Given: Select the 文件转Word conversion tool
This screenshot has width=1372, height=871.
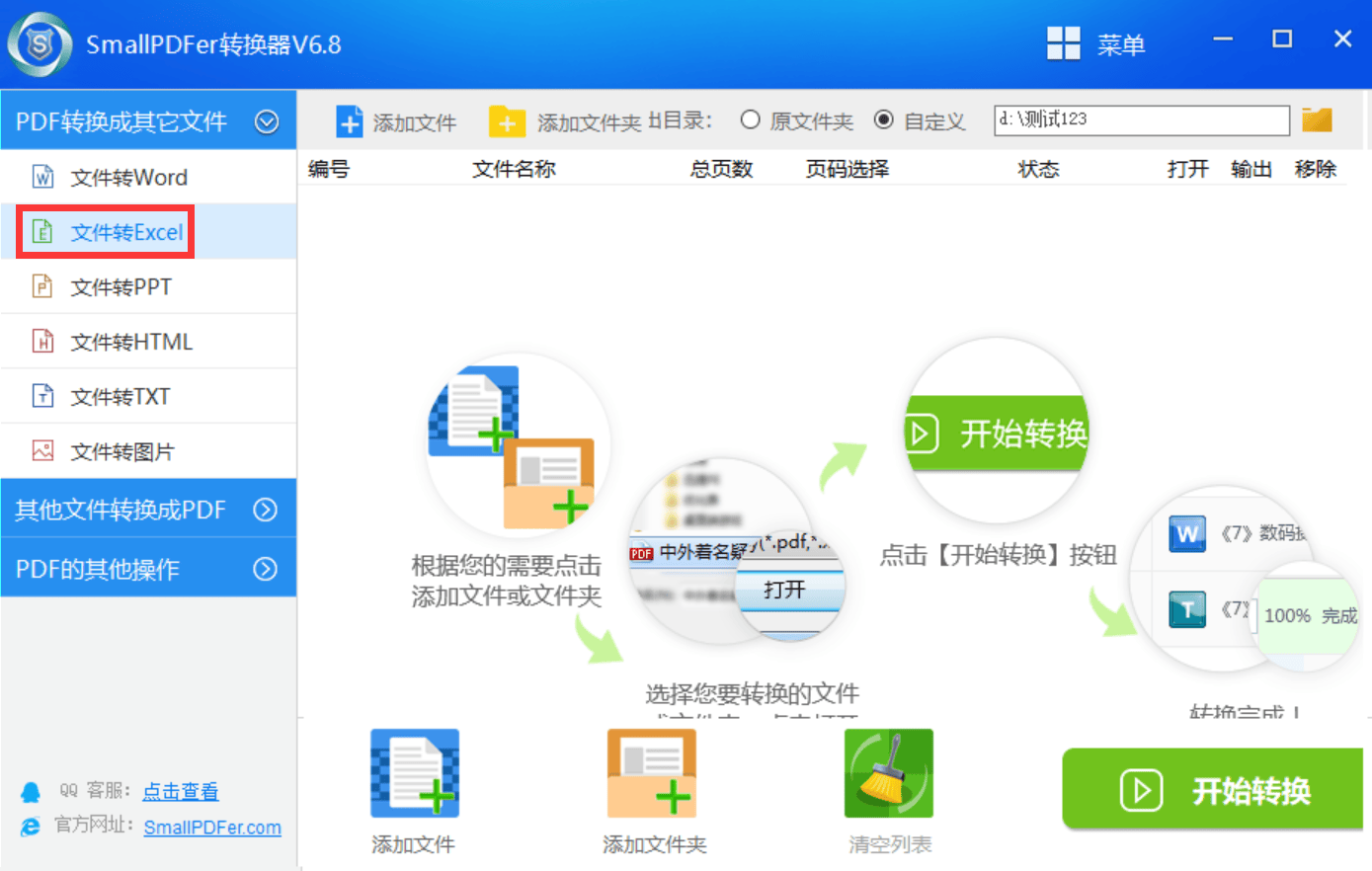Looking at the screenshot, I should coord(128,176).
